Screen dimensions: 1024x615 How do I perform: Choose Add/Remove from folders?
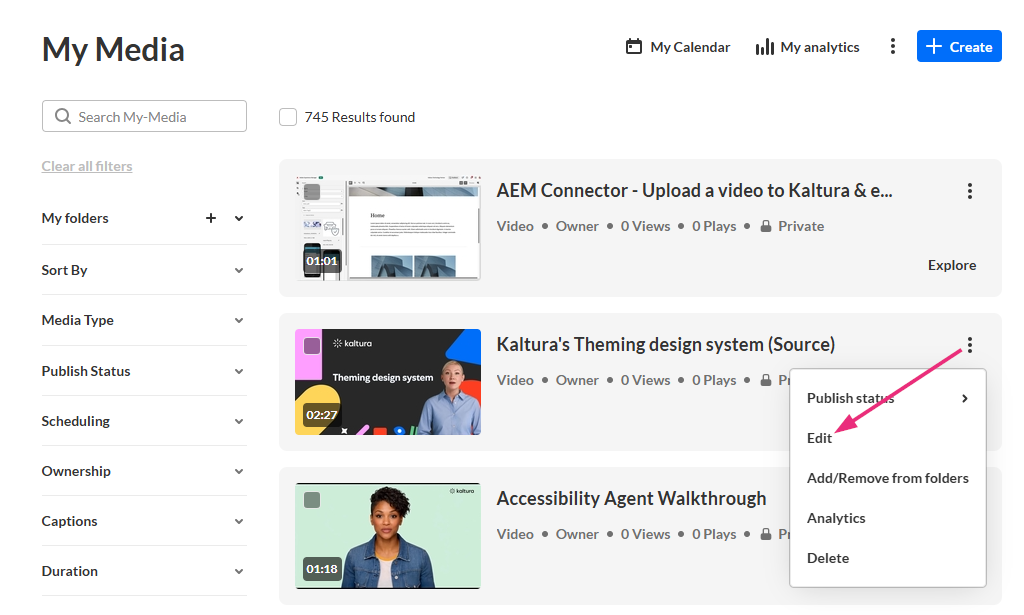coord(888,478)
